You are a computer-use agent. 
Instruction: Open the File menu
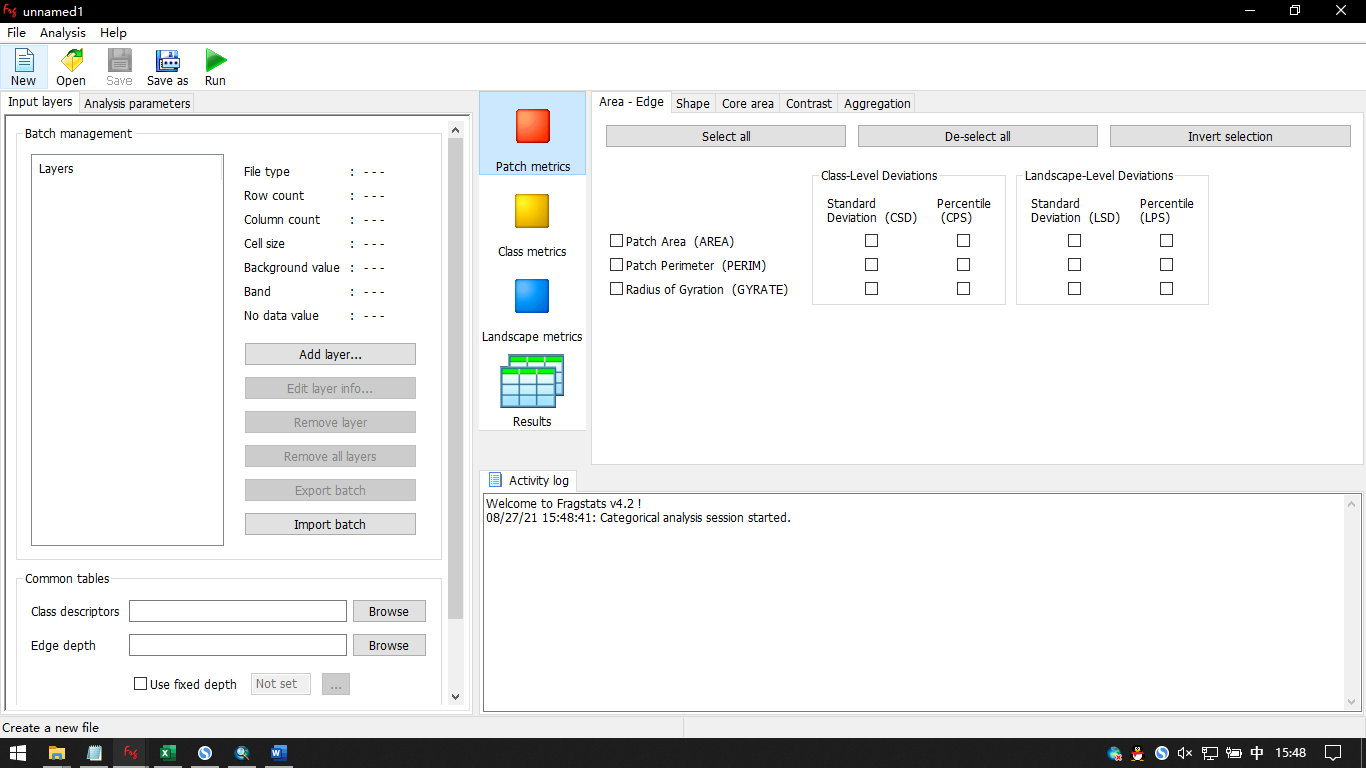pos(16,33)
